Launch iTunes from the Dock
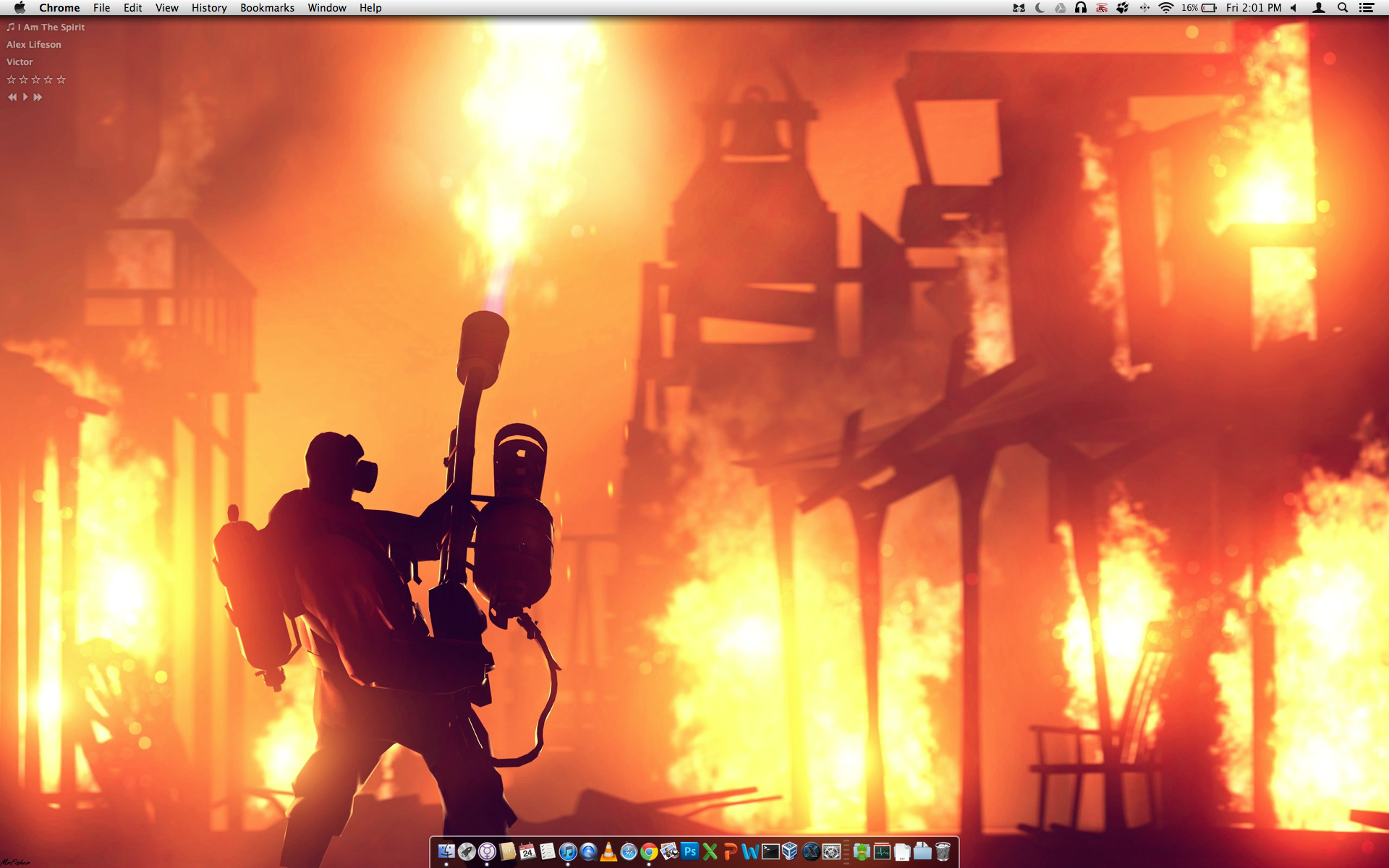 click(568, 852)
